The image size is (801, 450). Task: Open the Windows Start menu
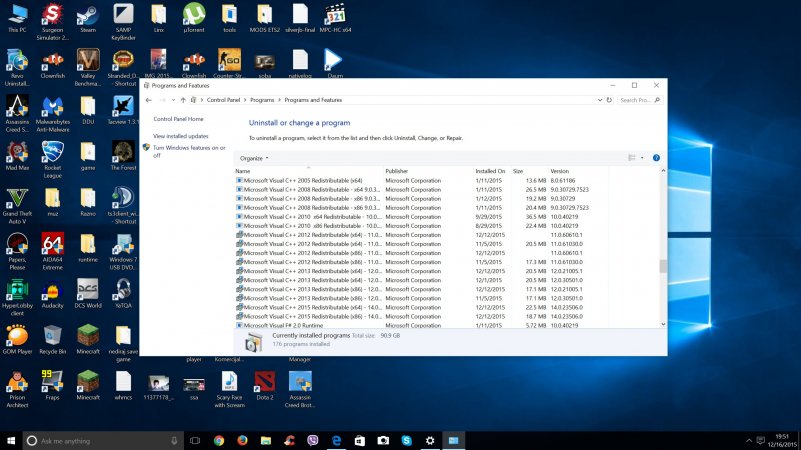coord(11,440)
